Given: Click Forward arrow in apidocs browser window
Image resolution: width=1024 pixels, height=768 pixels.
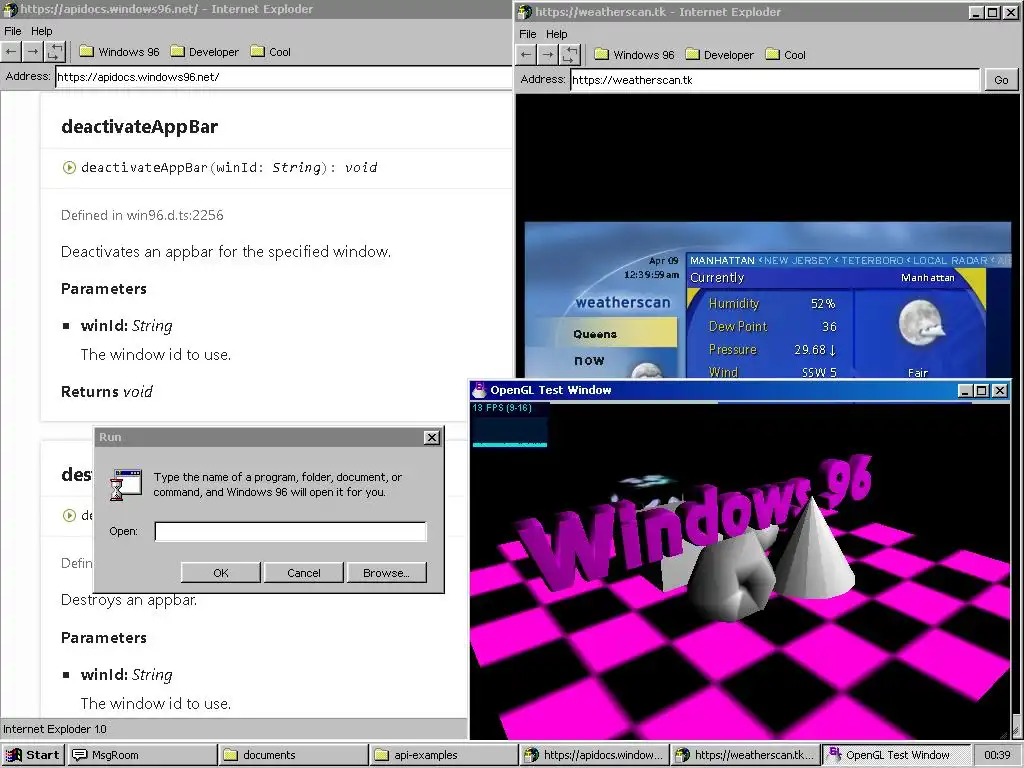Looking at the screenshot, I should (33, 52).
